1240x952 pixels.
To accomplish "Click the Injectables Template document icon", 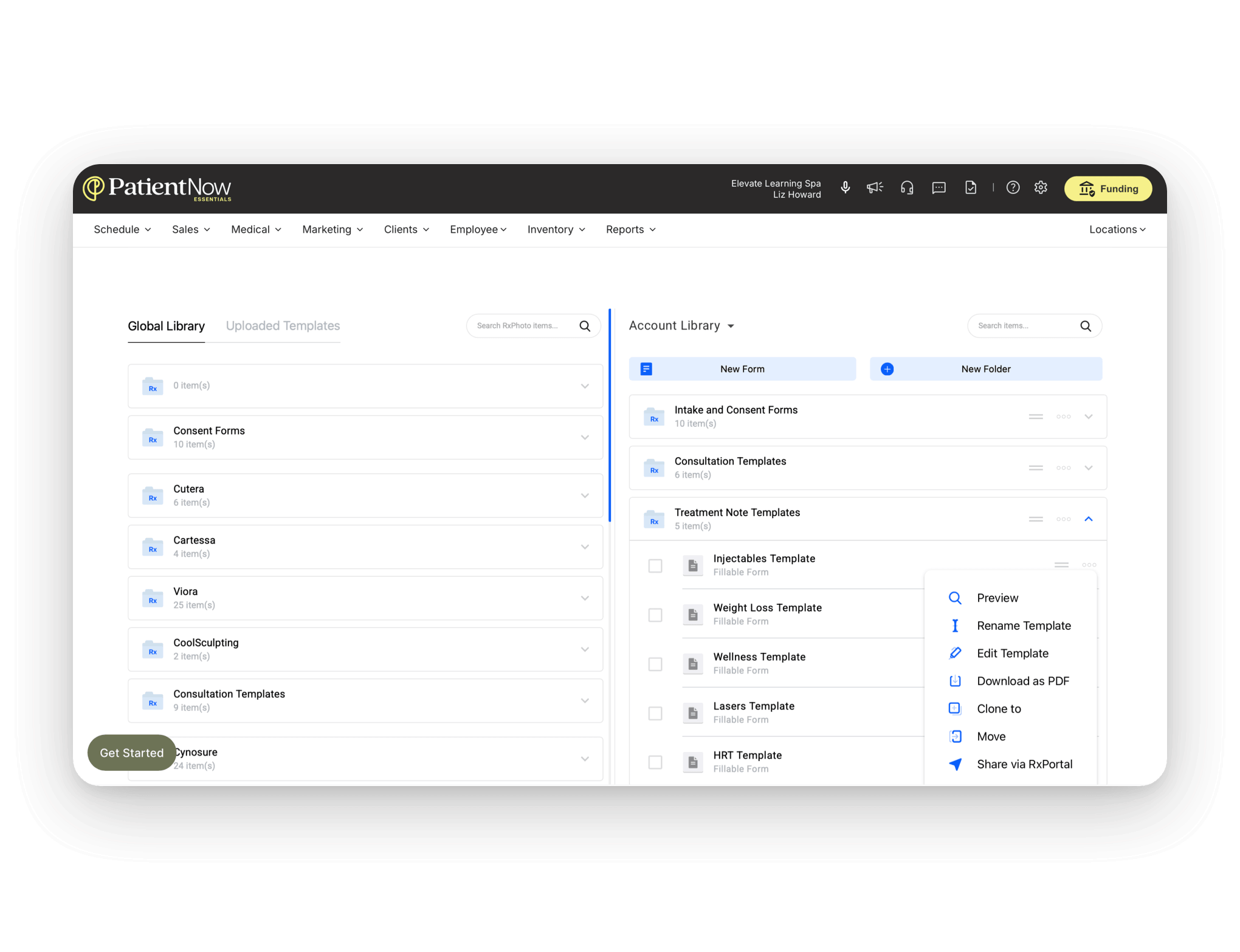I will click(693, 565).
